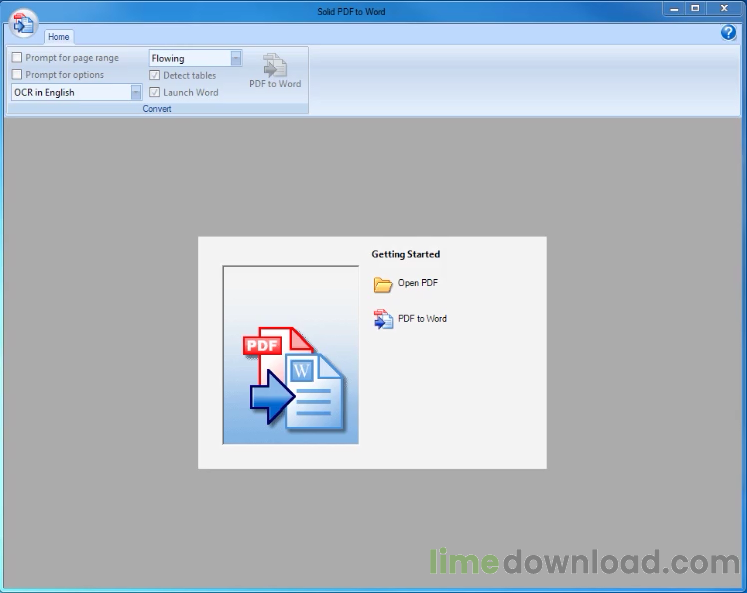Click the blue Help question mark icon

point(728,32)
